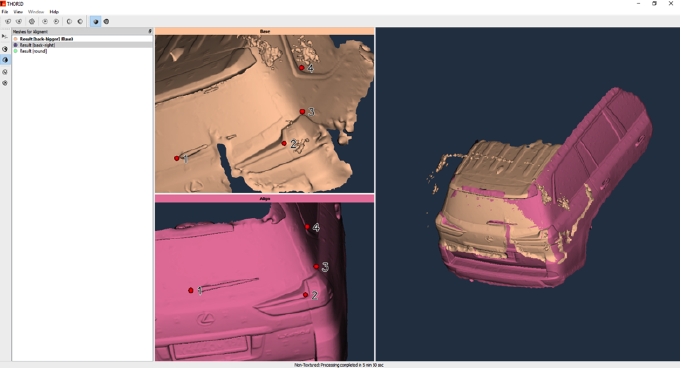Open the Help menu

pyautogui.click(x=54, y=12)
